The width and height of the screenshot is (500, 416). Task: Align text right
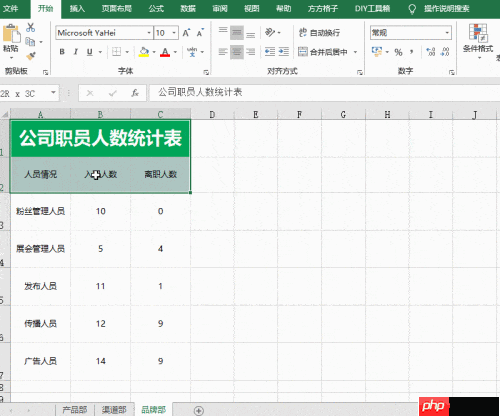click(x=251, y=52)
